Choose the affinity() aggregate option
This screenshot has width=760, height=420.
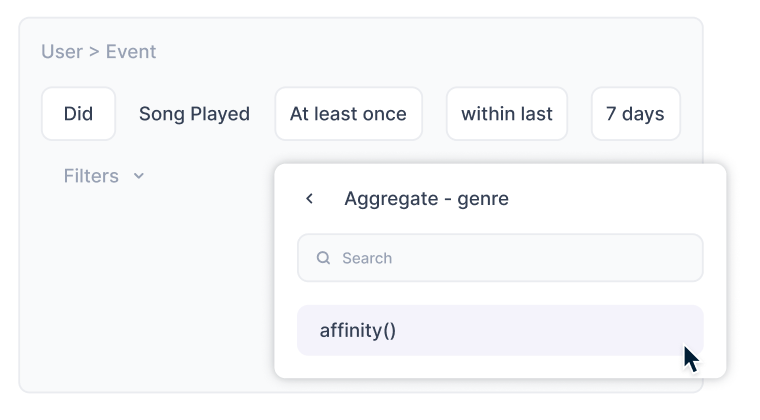pos(358,330)
